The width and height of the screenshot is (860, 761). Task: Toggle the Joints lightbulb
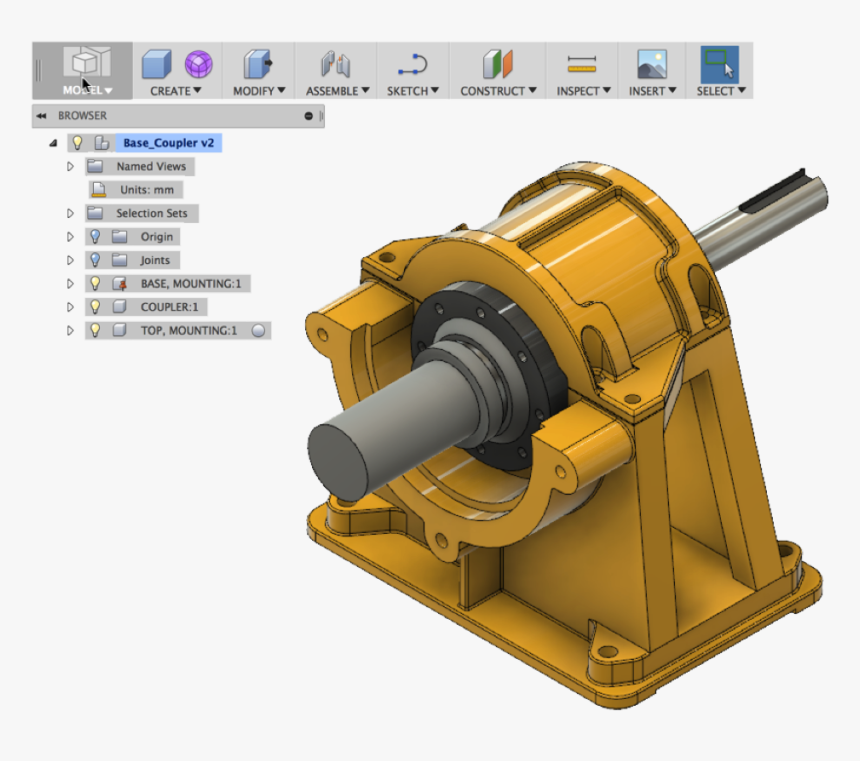point(96,259)
